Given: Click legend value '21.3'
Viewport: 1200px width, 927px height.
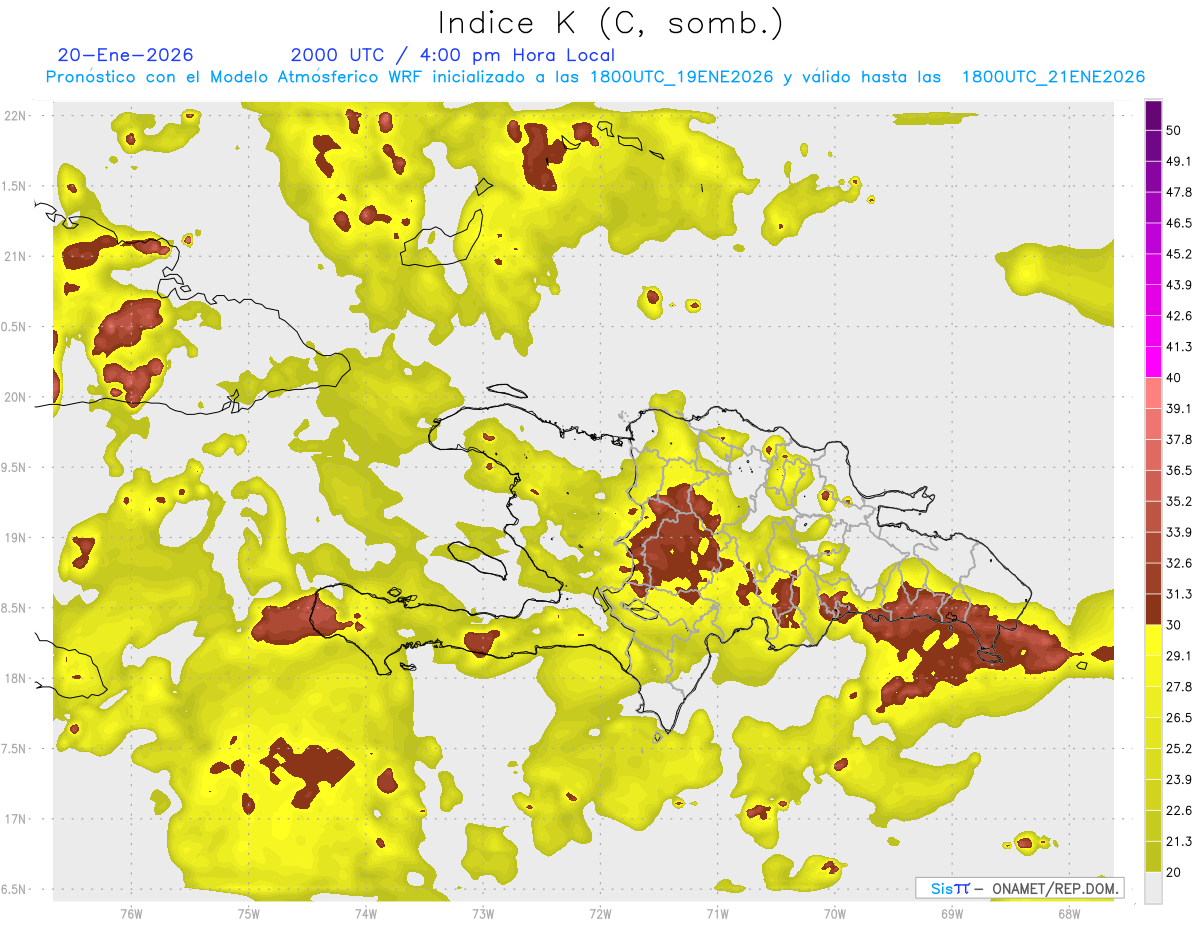Looking at the screenshot, I should click(1179, 842).
